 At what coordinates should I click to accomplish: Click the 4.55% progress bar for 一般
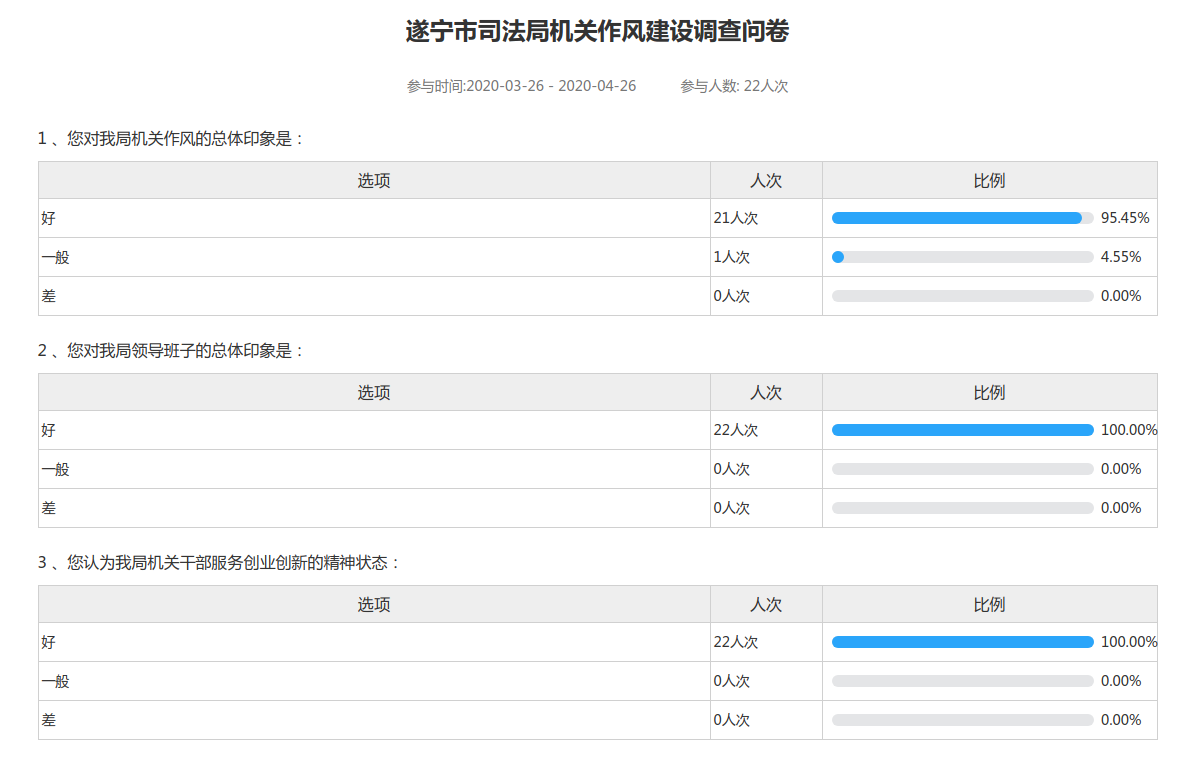tap(961, 257)
